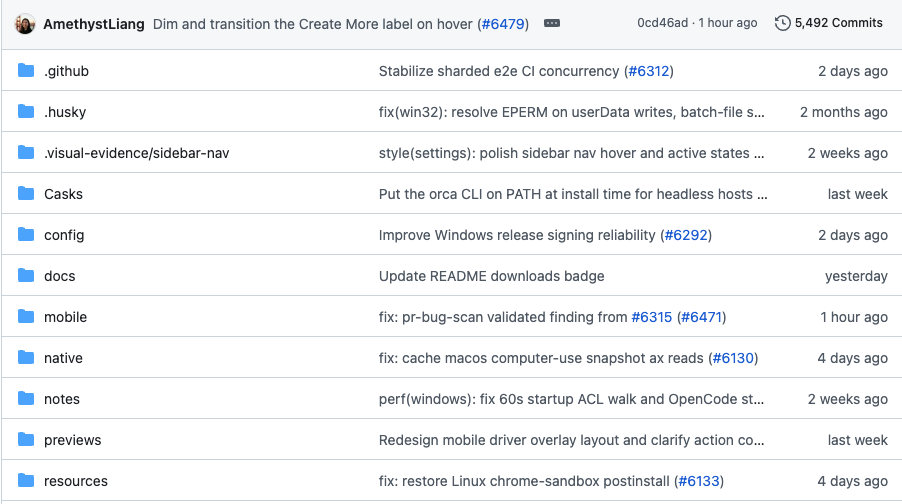This screenshot has height=504, width=902.
Task: Open pull request #6130 link
Action: pos(733,358)
